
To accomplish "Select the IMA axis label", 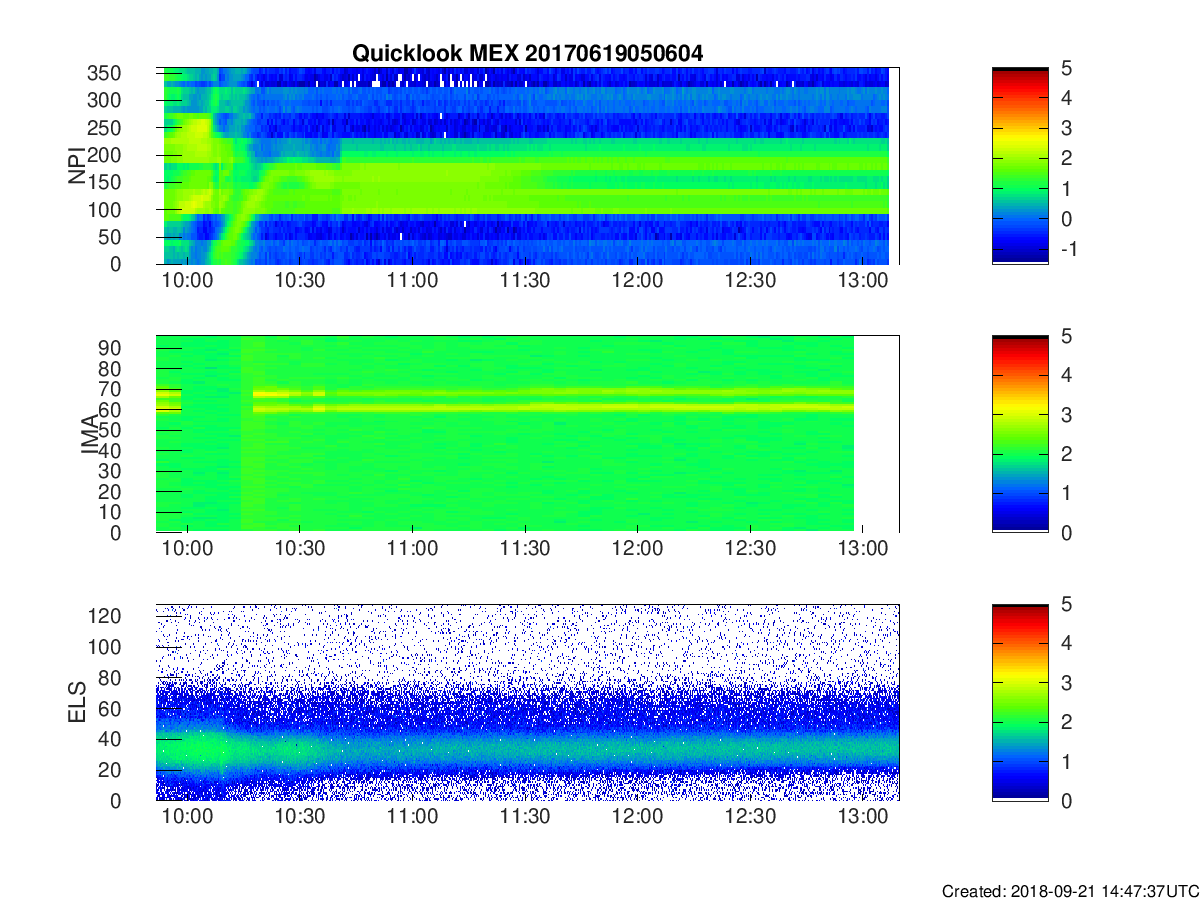I will pyautogui.click(x=89, y=434).
